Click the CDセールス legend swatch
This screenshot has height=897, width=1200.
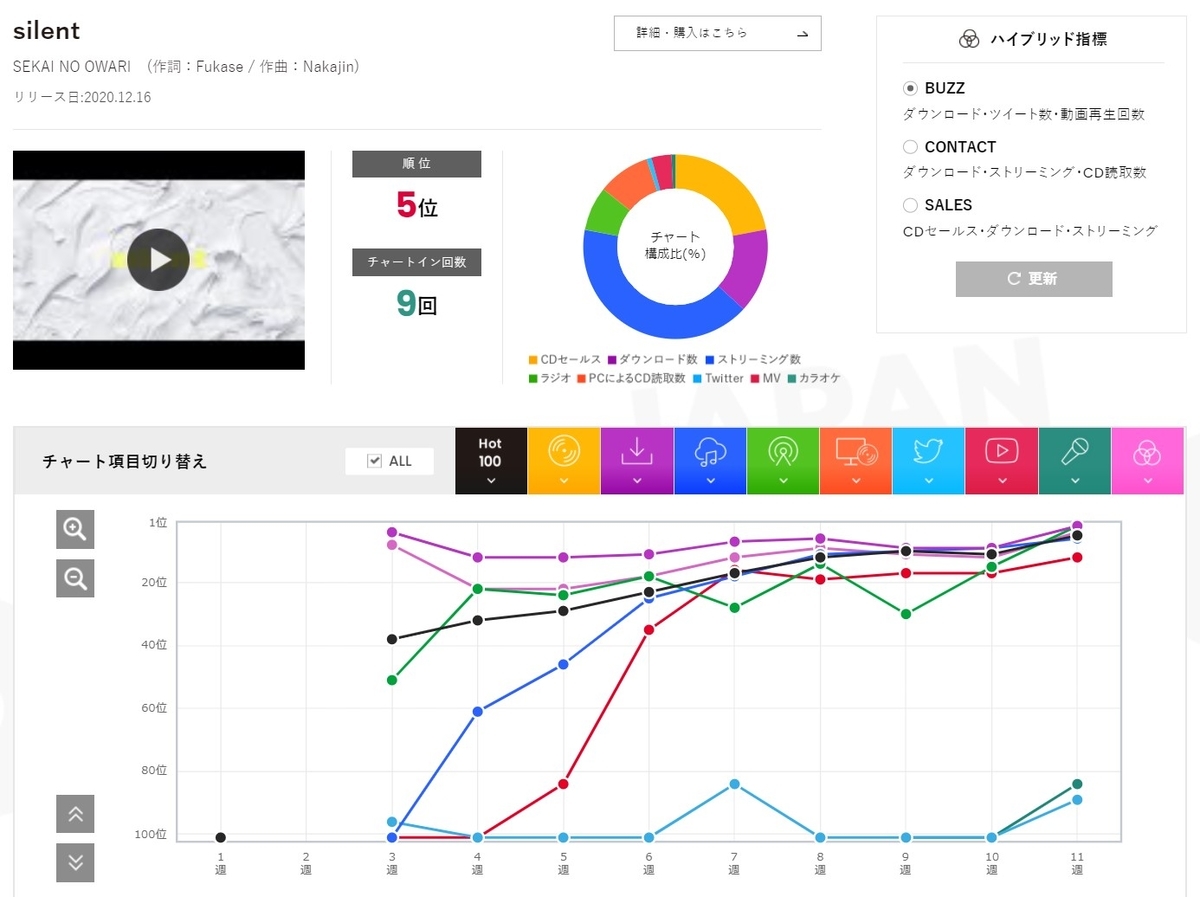click(x=533, y=360)
